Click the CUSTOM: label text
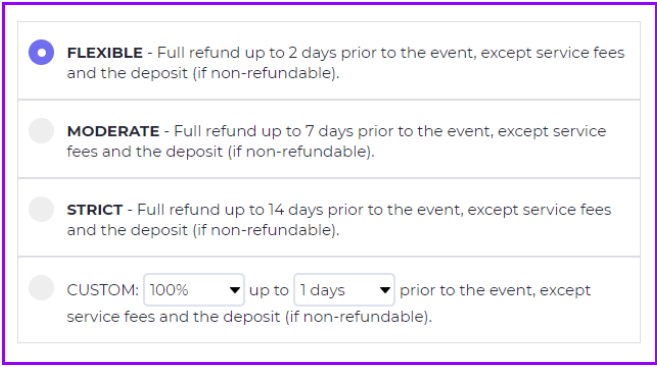This screenshot has width=657, height=367. tap(103, 290)
